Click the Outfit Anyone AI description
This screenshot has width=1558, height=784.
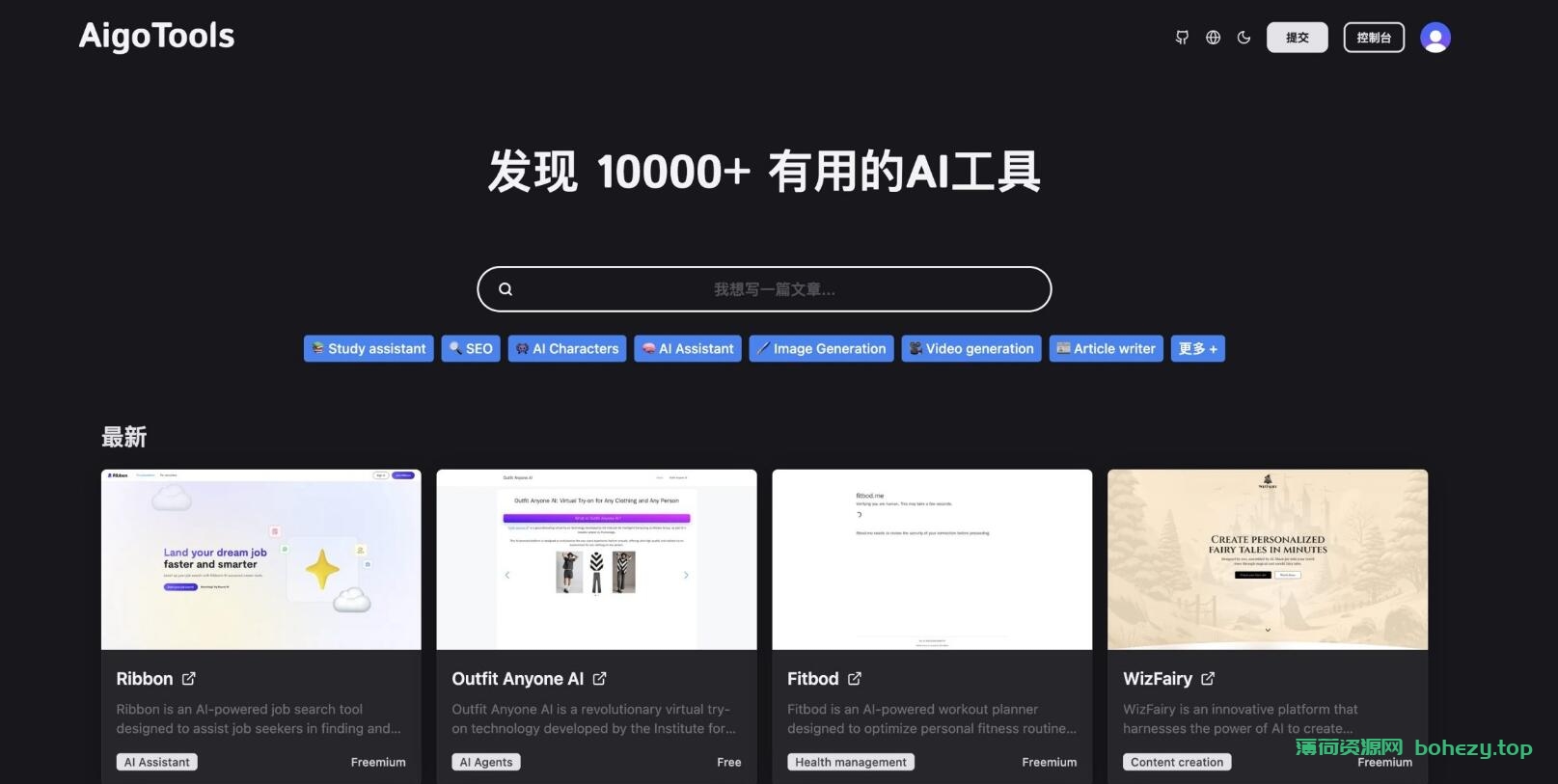click(x=594, y=718)
